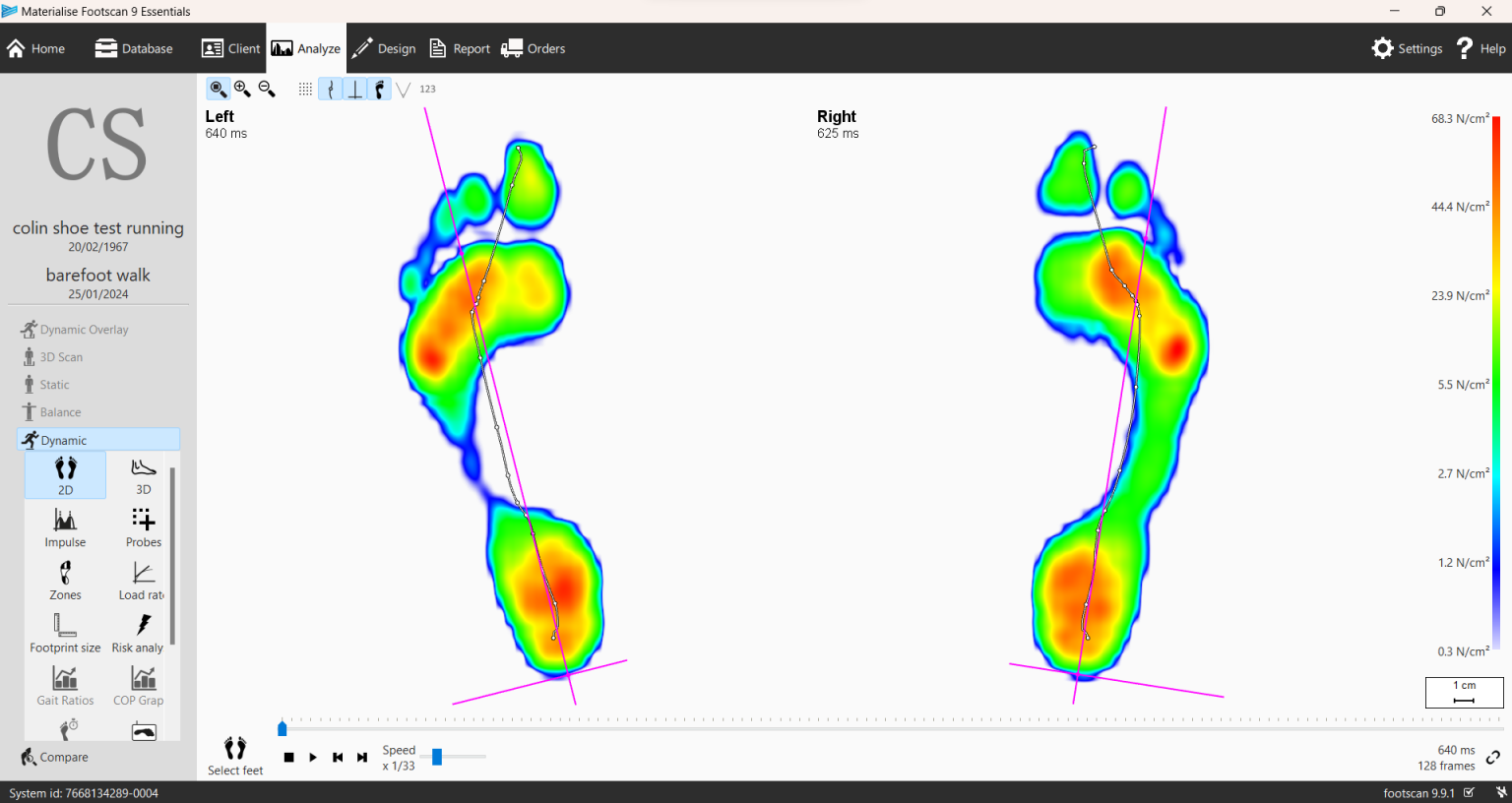This screenshot has width=1512, height=803.
Task: Open the Help menu
Action: [1480, 48]
